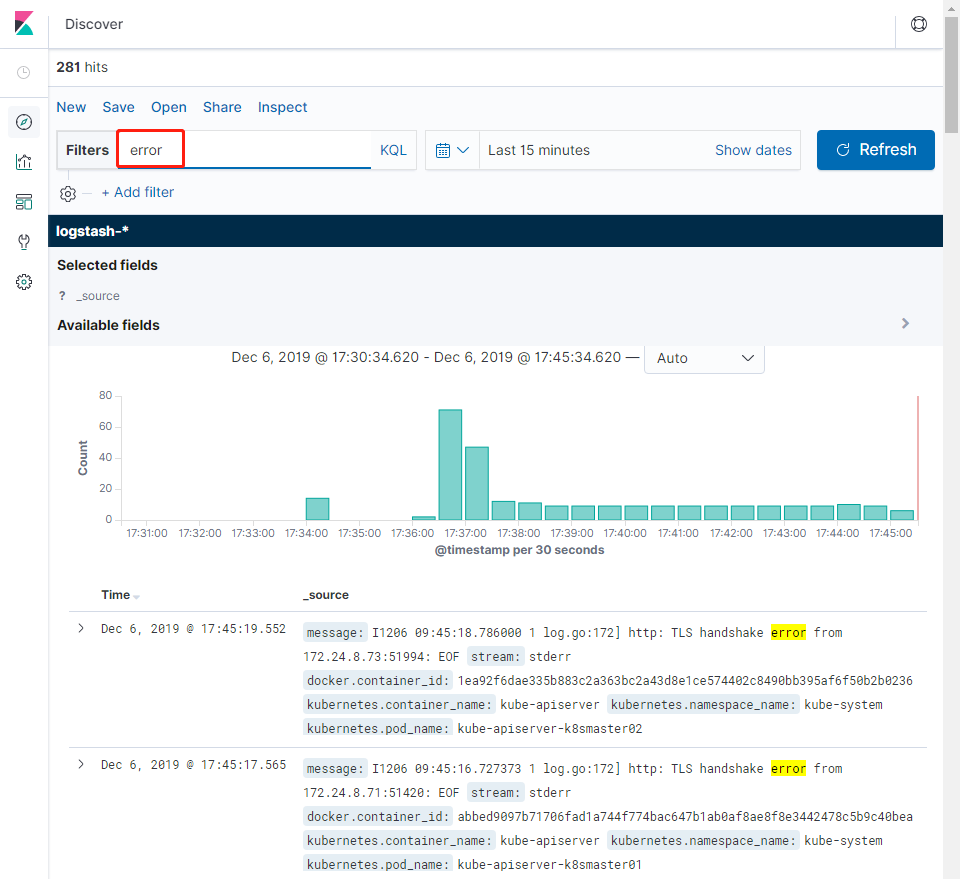Click the Add filter link
This screenshot has width=960, height=879.
click(x=138, y=192)
